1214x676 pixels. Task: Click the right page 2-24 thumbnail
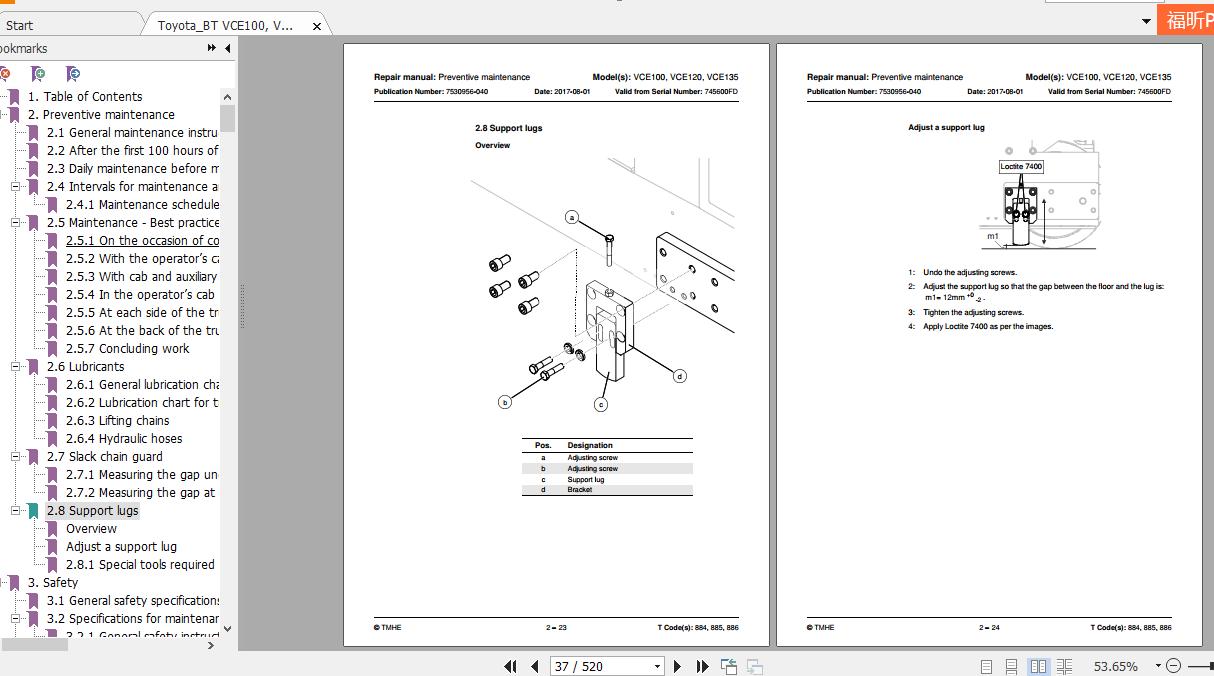pyautogui.click(x=989, y=345)
